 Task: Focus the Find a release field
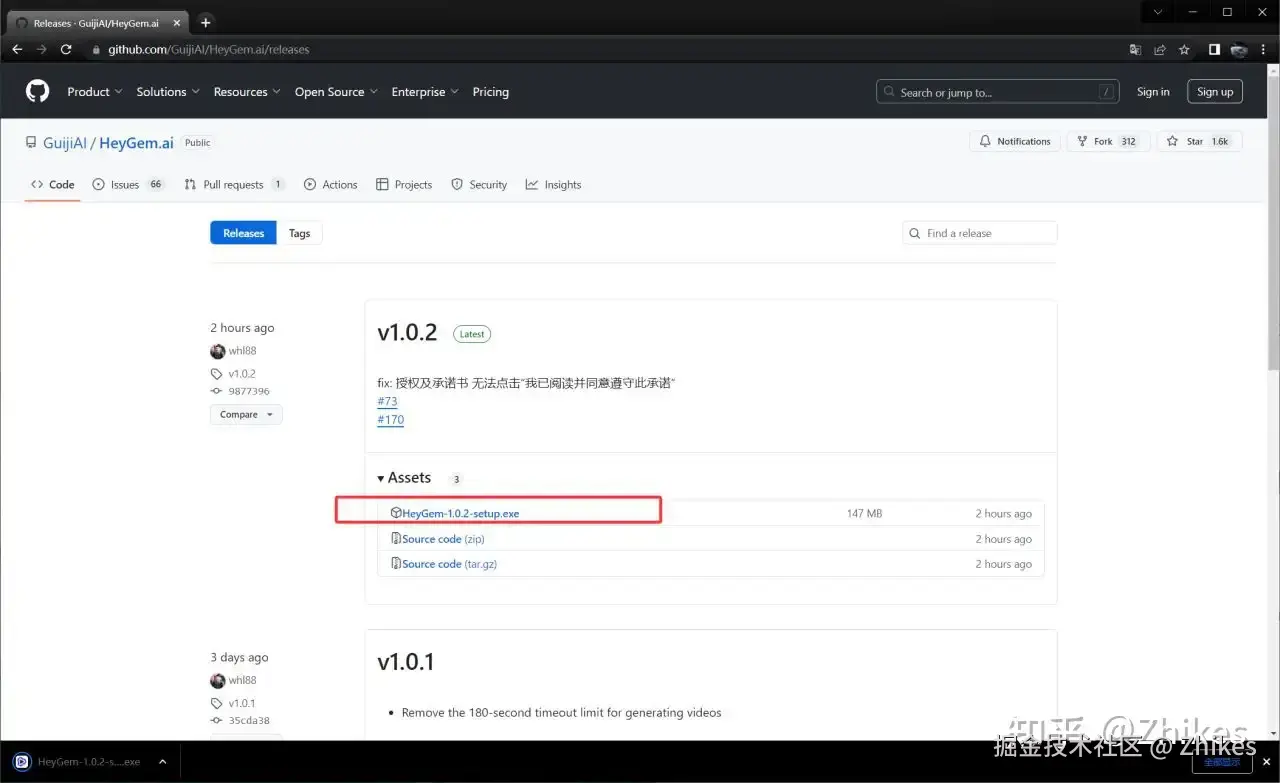980,233
